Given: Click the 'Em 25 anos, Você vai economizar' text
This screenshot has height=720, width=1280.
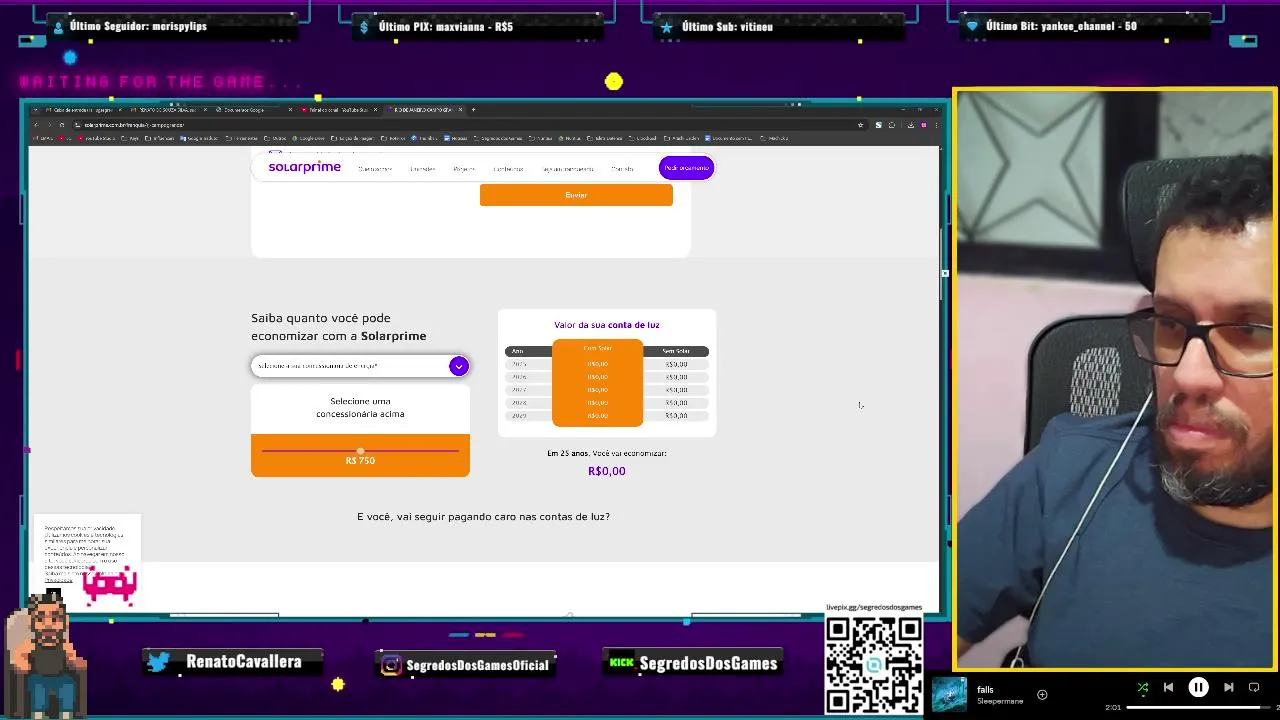Looking at the screenshot, I should click(x=606, y=453).
